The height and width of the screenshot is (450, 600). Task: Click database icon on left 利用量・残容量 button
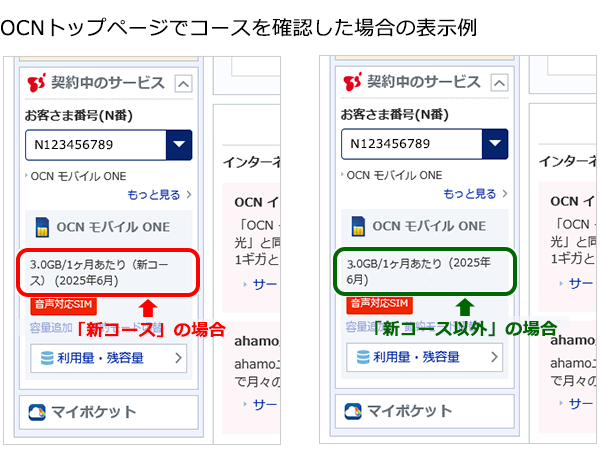[47, 358]
